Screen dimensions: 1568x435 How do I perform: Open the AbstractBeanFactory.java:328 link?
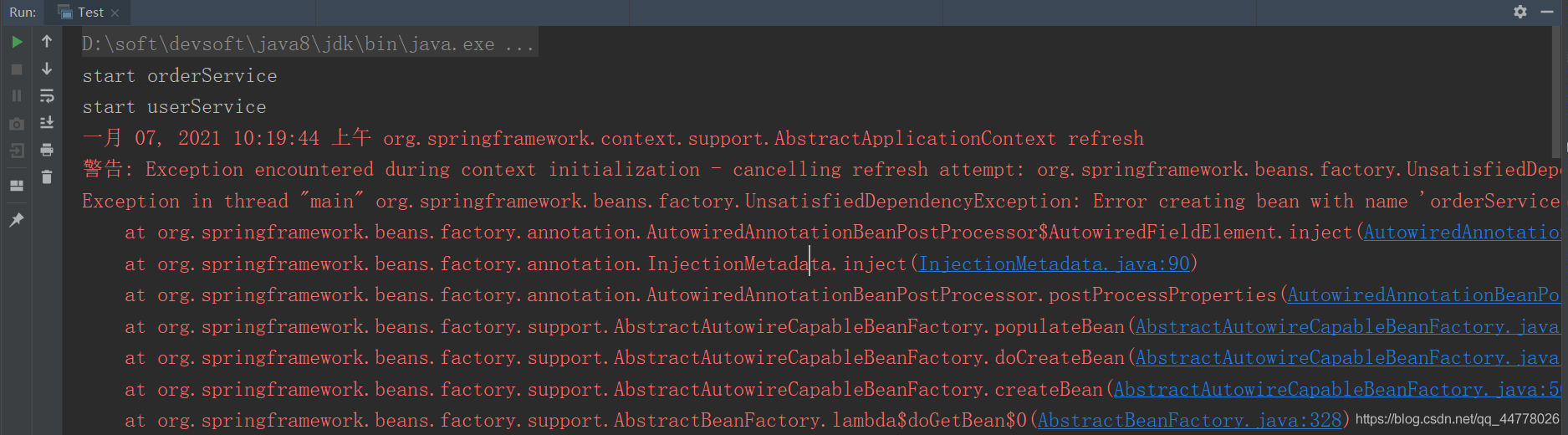pyautogui.click(x=1189, y=420)
